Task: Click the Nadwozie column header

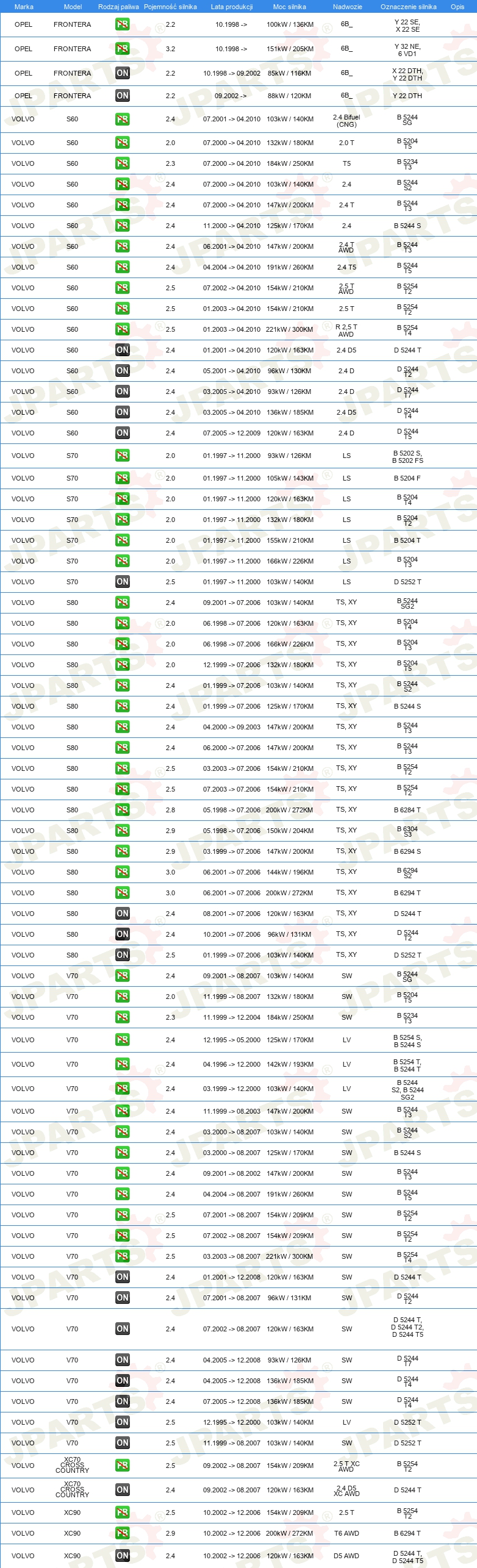Action: 347,7
